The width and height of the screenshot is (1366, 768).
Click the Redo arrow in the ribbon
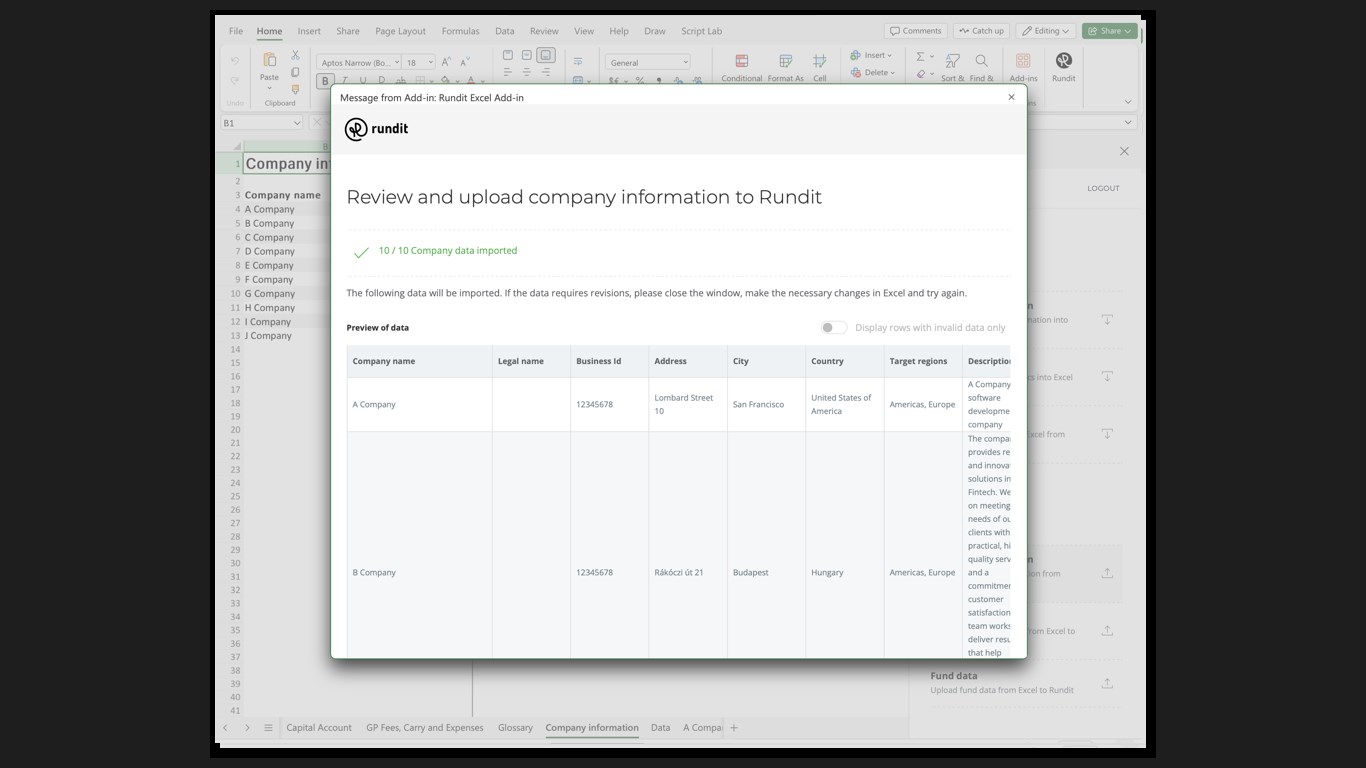pos(235,81)
